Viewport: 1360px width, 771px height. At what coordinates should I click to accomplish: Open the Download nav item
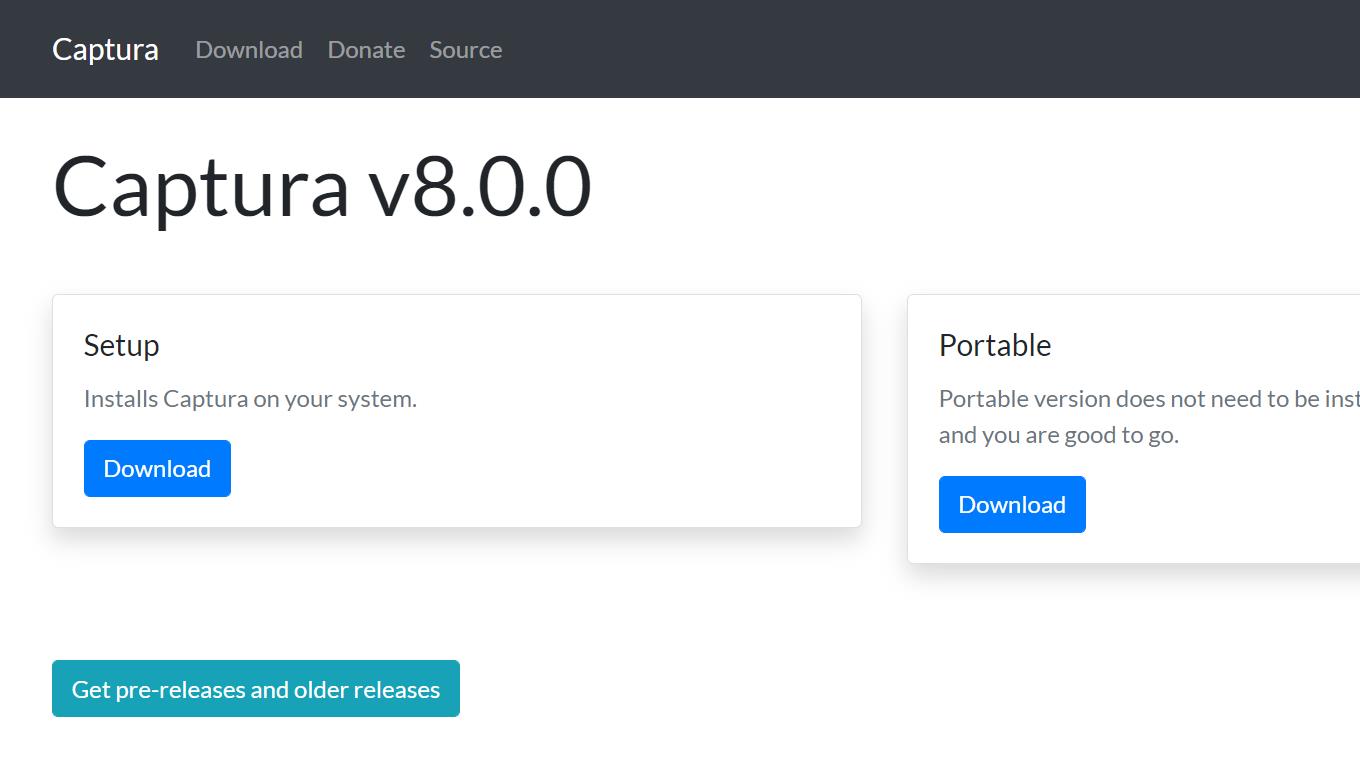coord(249,50)
